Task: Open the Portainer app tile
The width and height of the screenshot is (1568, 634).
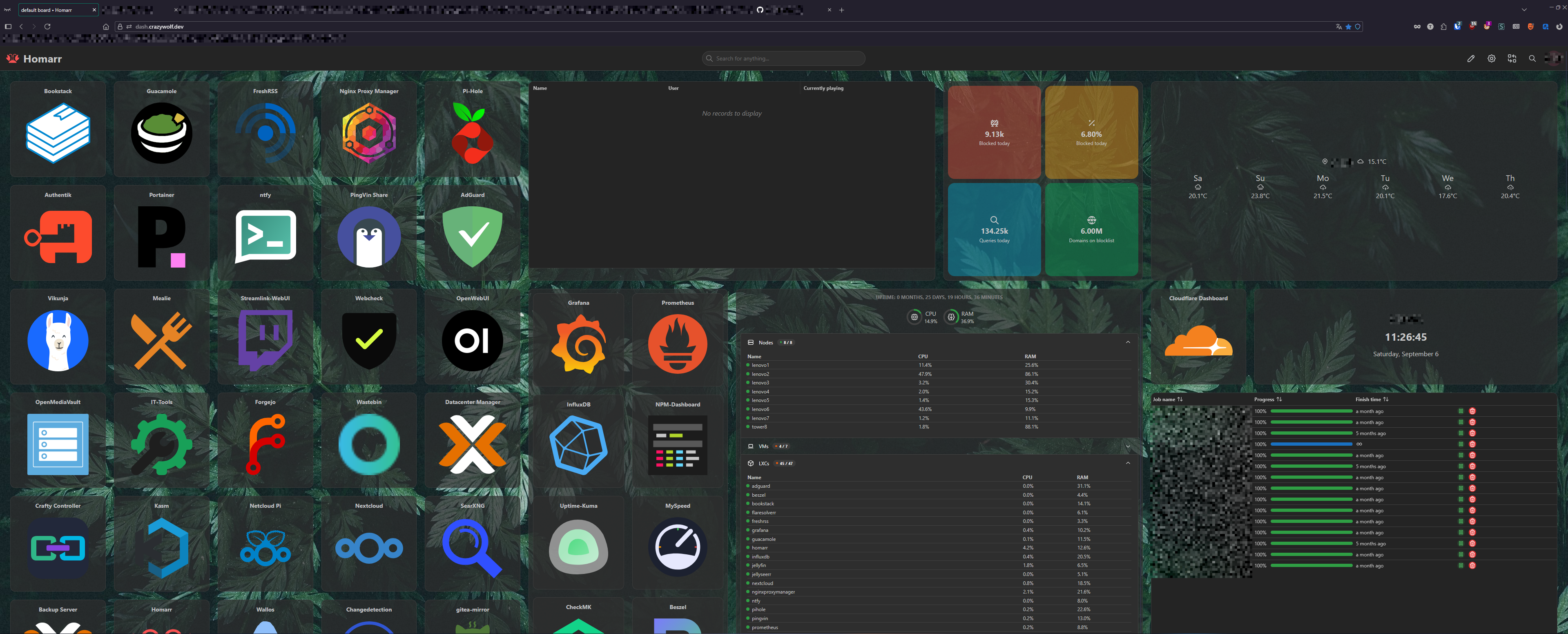Action: 161,236
